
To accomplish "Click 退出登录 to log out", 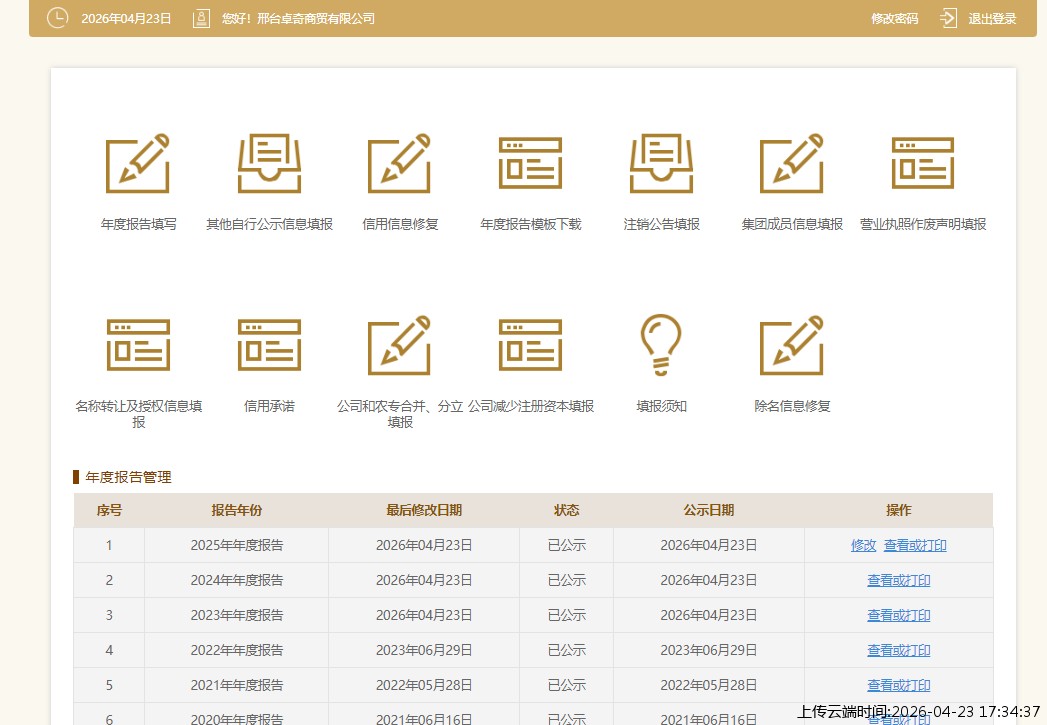I will click(991, 19).
